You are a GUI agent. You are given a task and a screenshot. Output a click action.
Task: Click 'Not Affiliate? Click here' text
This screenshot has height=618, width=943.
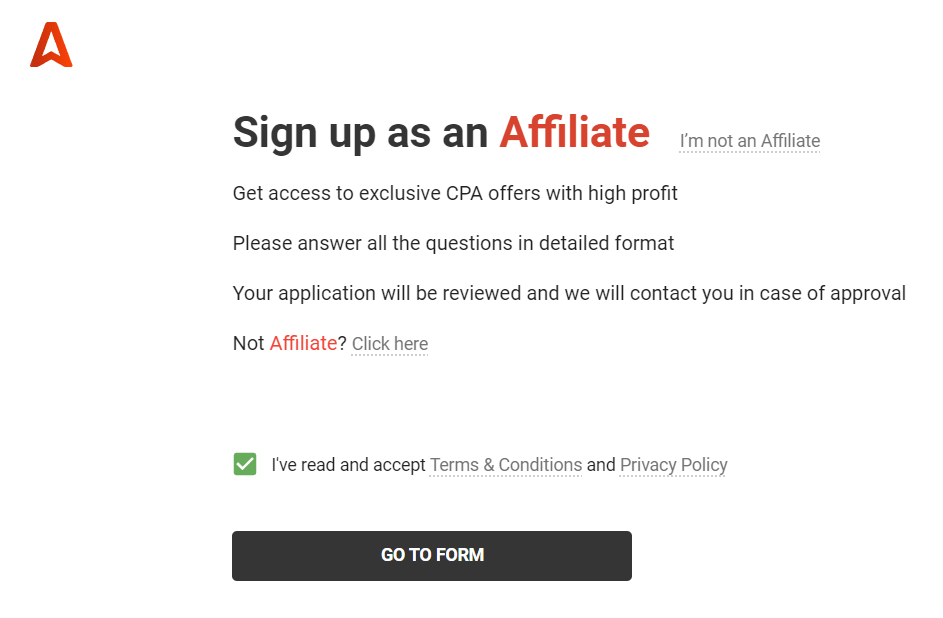tap(330, 343)
